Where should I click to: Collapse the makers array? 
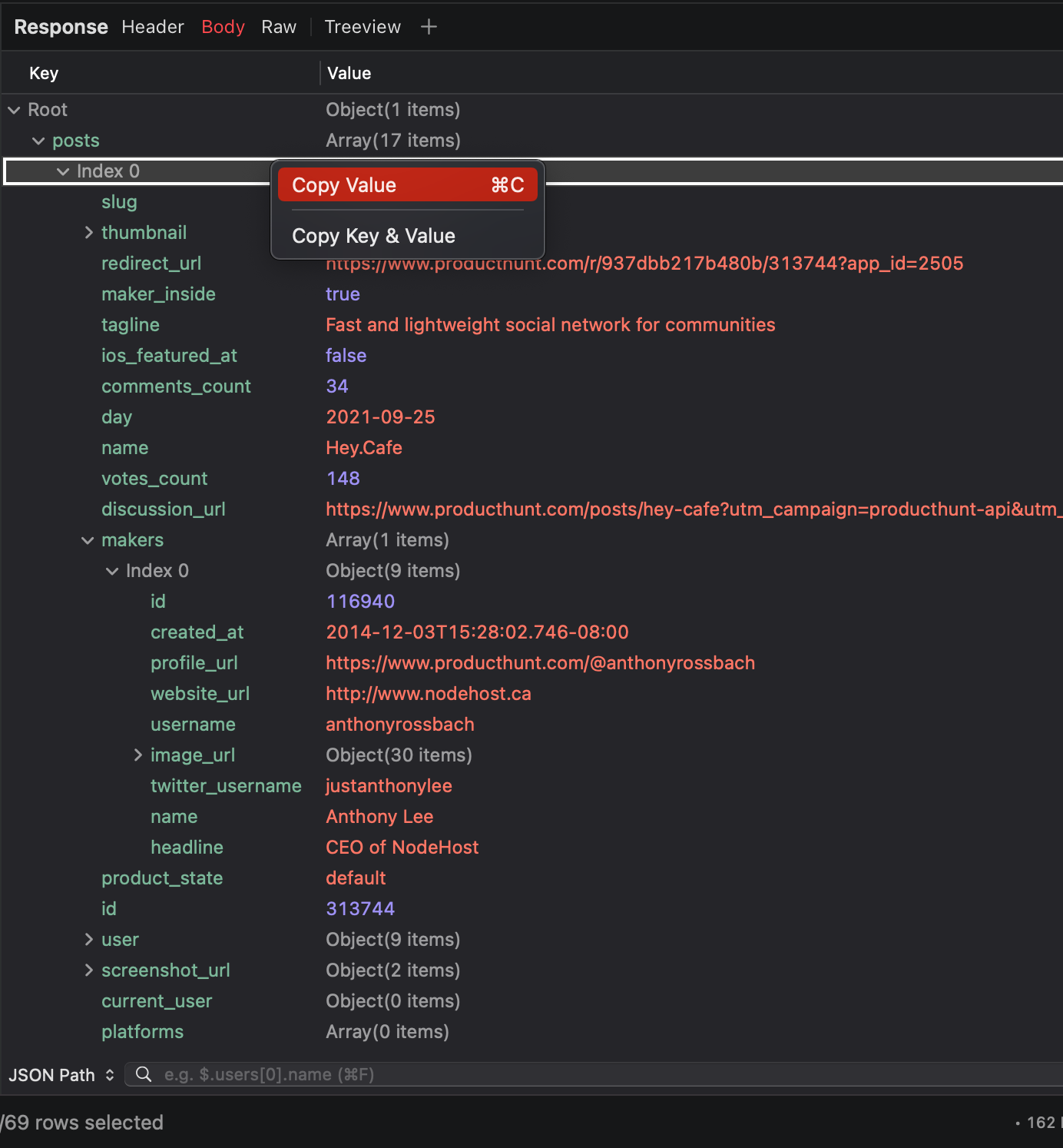point(88,540)
